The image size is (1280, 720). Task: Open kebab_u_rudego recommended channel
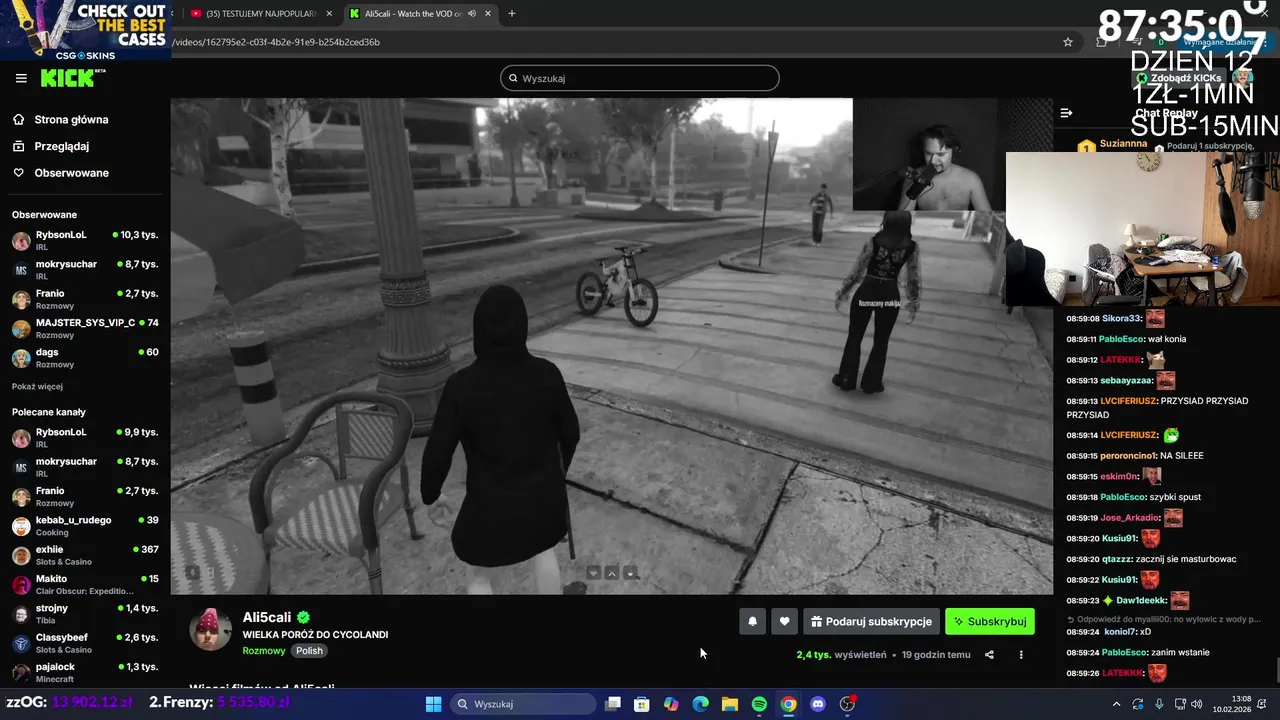click(85, 526)
